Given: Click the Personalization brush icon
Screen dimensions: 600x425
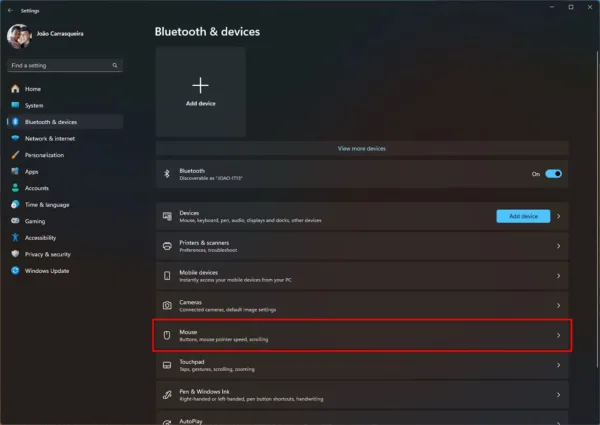Looking at the screenshot, I should [x=15, y=155].
